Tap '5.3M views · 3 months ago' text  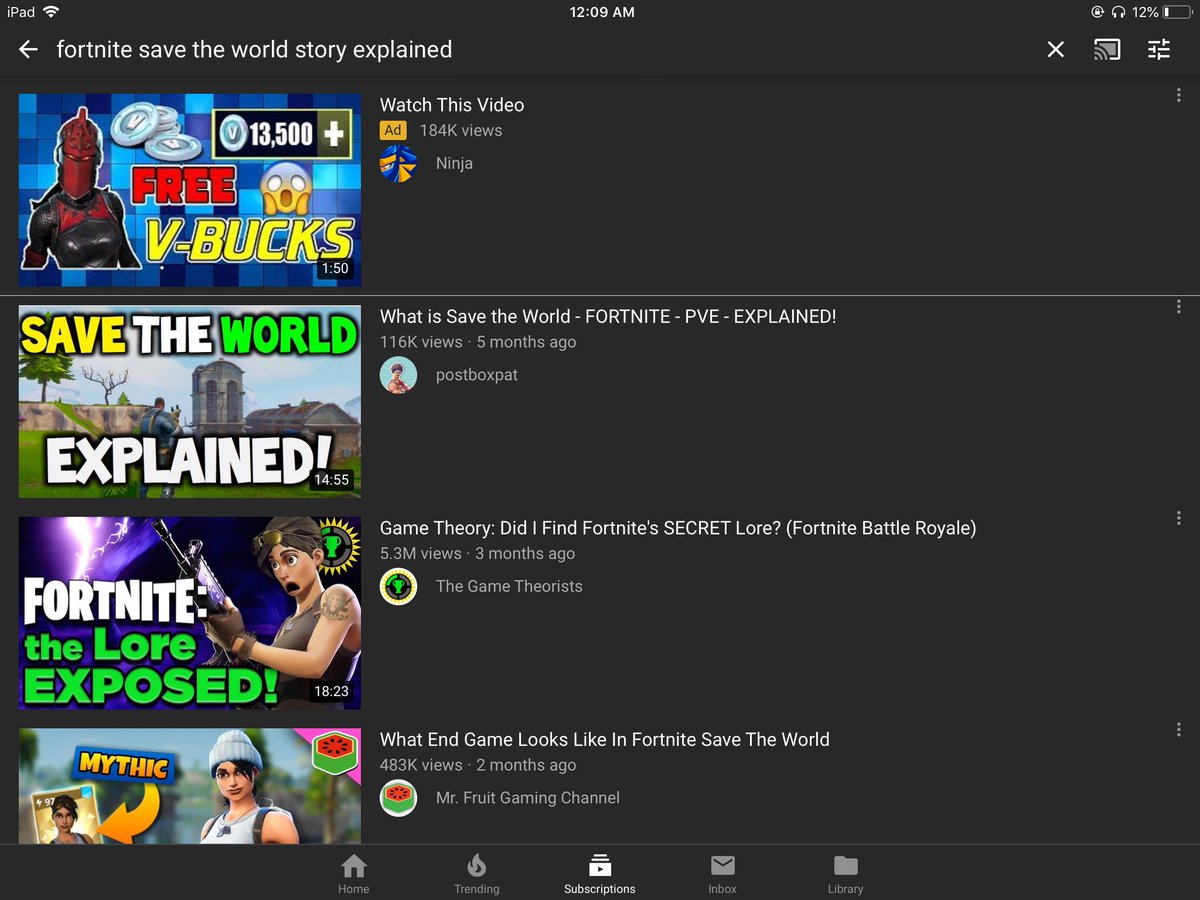pos(477,553)
